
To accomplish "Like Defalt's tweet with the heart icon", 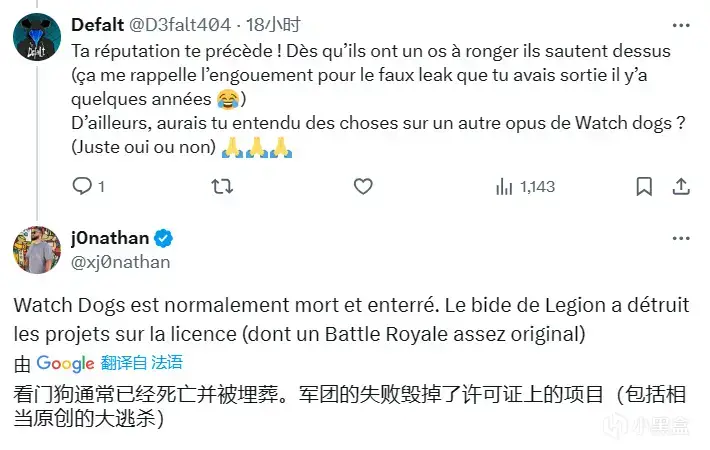I will click(363, 186).
